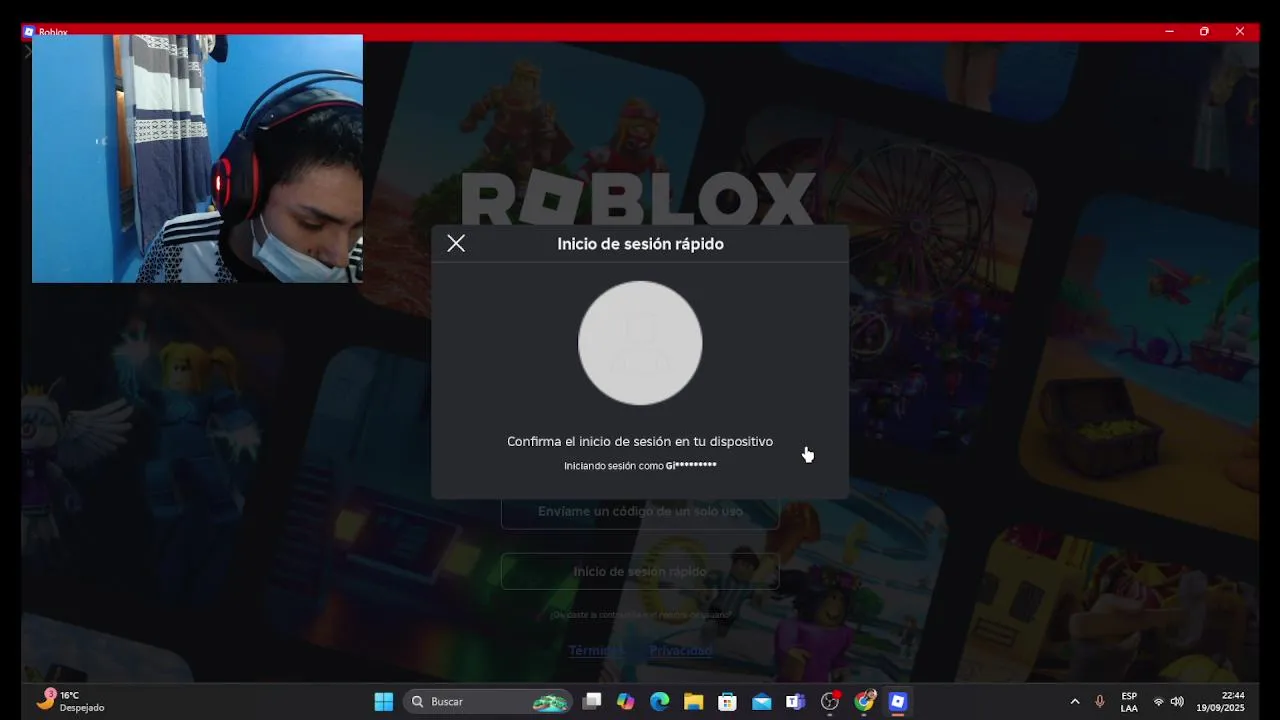Screen dimensions: 1280x720
Task: Click the Buscar taskbar search box
Action: click(488, 702)
